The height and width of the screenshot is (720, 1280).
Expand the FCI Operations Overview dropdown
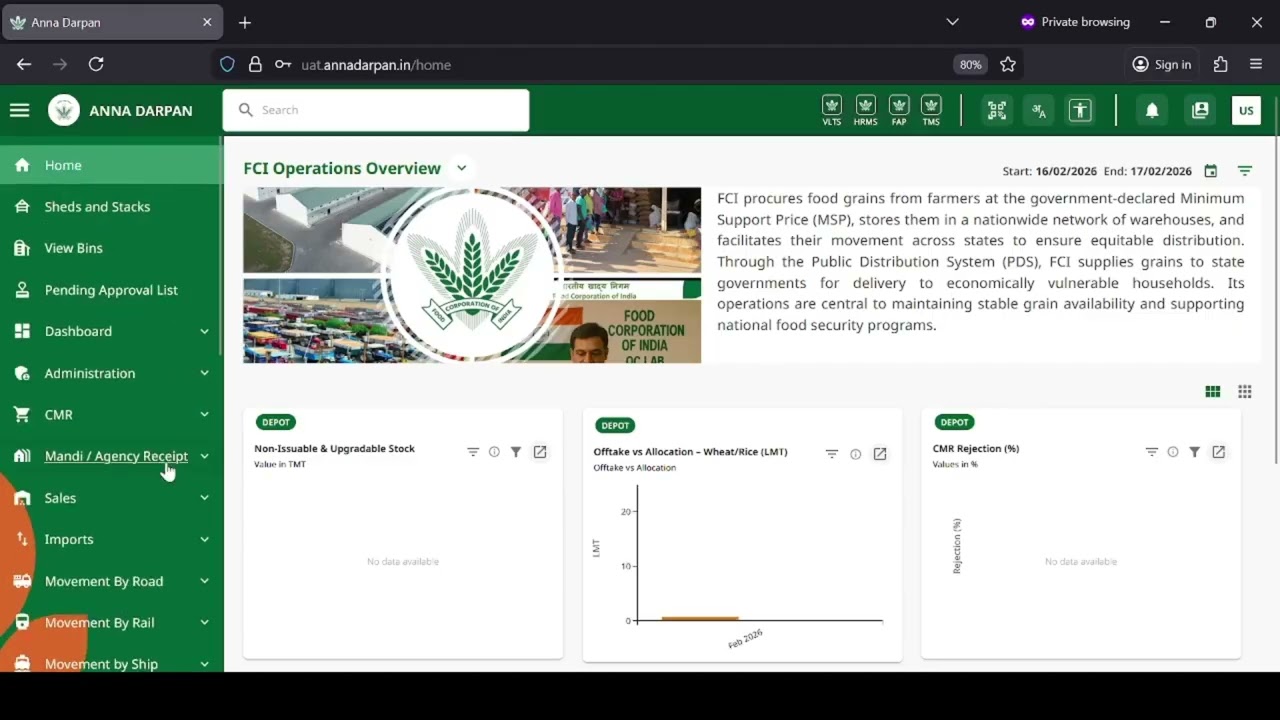click(462, 168)
